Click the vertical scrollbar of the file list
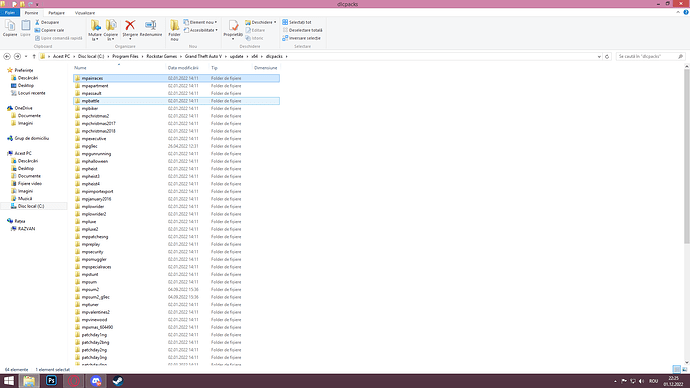The width and height of the screenshot is (690, 388). coord(686,155)
